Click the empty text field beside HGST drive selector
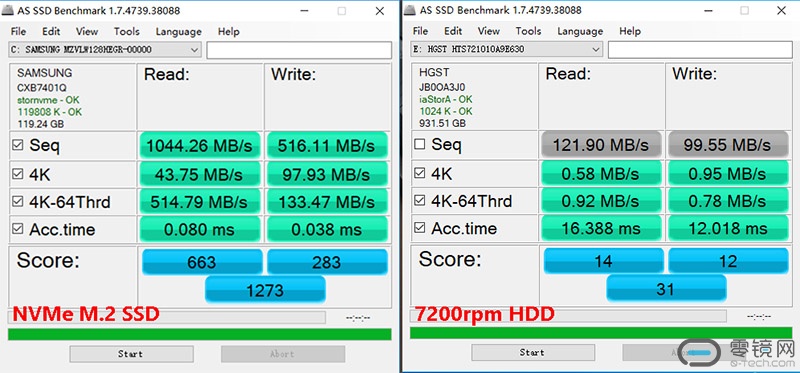 701,49
